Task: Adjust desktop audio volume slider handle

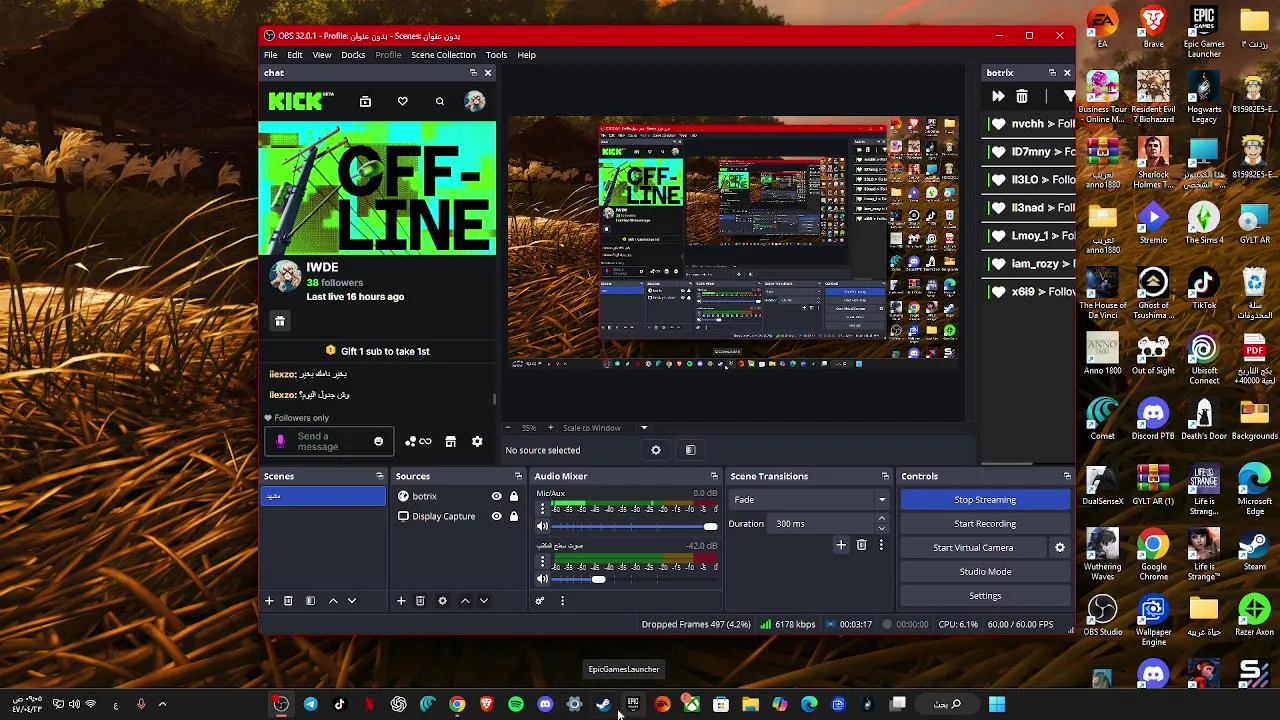Action: [598, 579]
